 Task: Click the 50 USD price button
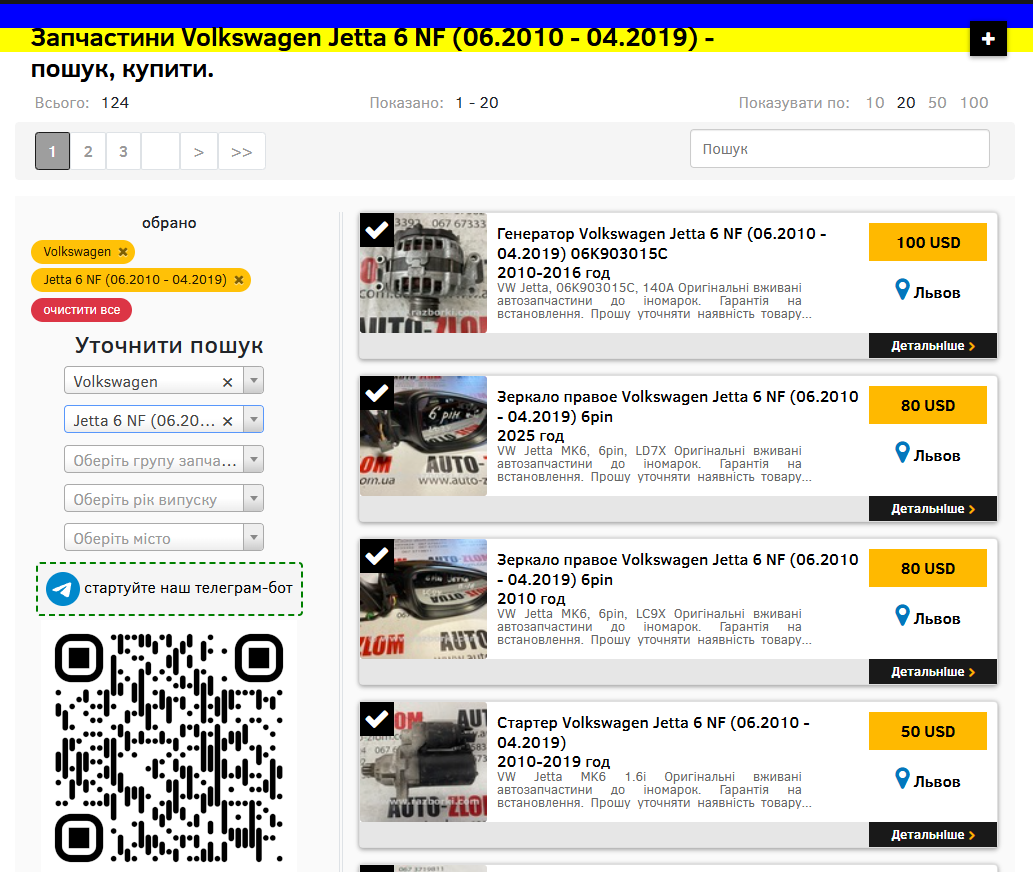[x=928, y=731]
